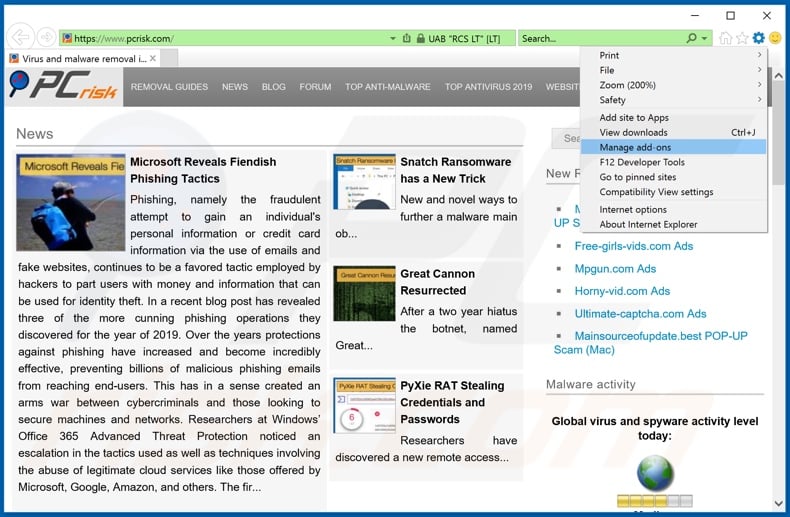Click the WEBSITE nav item
Image resolution: width=790 pixels, height=517 pixels.
tap(562, 87)
